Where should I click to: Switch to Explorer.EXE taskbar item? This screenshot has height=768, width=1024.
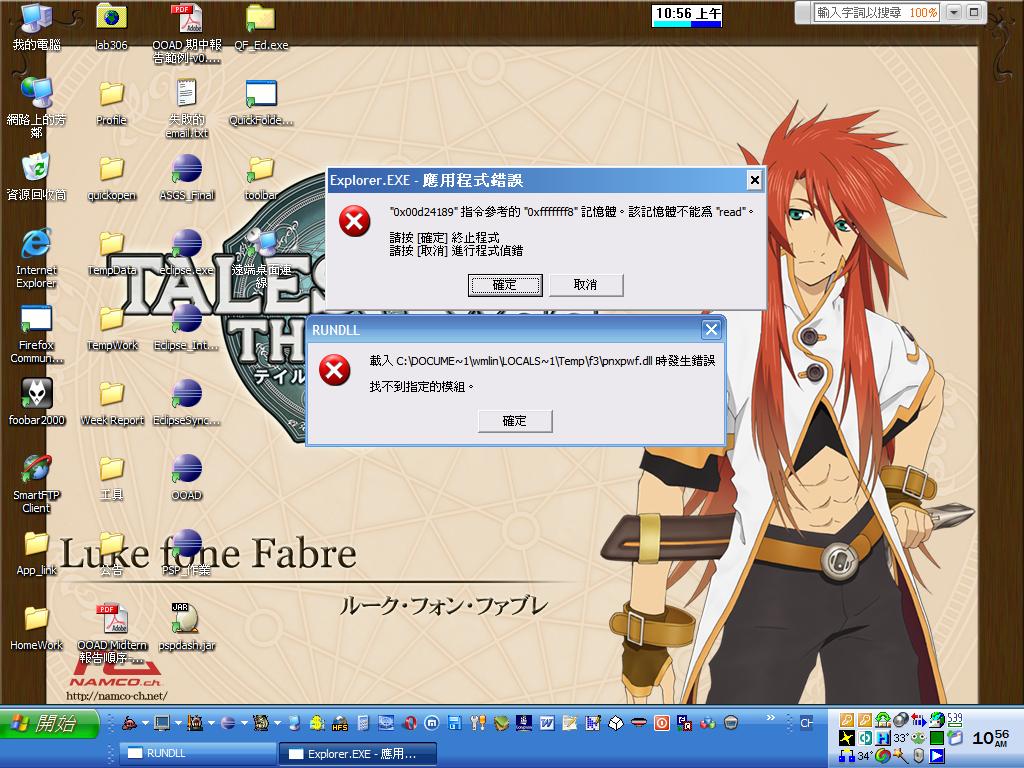pos(357,753)
